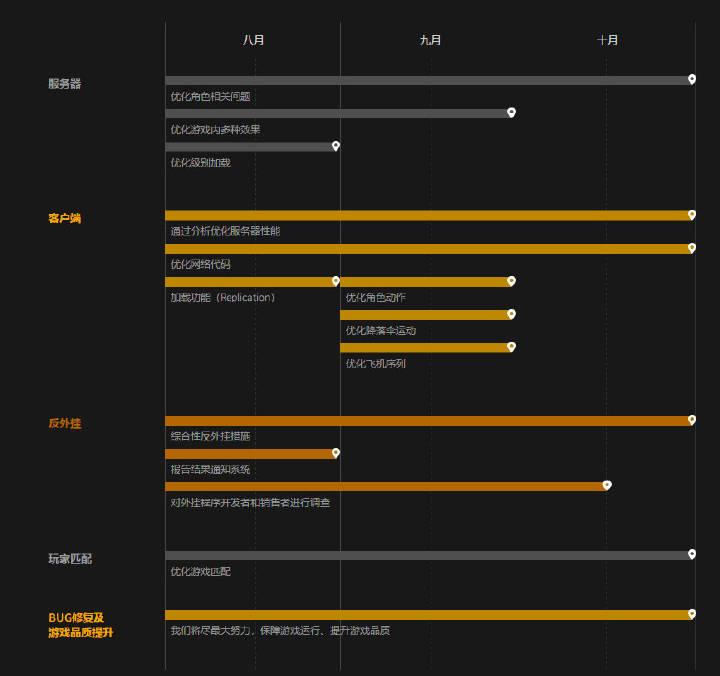Click the text 优化网络代码
This screenshot has height=676, width=720.
point(201,264)
